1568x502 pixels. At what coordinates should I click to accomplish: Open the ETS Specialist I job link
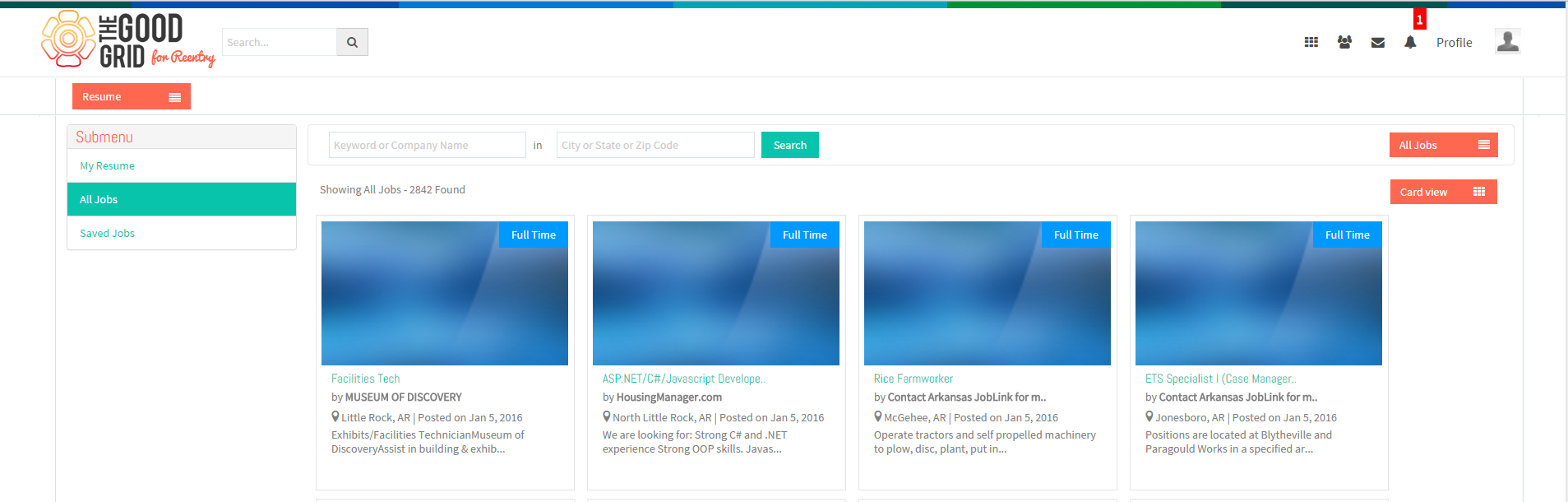point(1220,379)
